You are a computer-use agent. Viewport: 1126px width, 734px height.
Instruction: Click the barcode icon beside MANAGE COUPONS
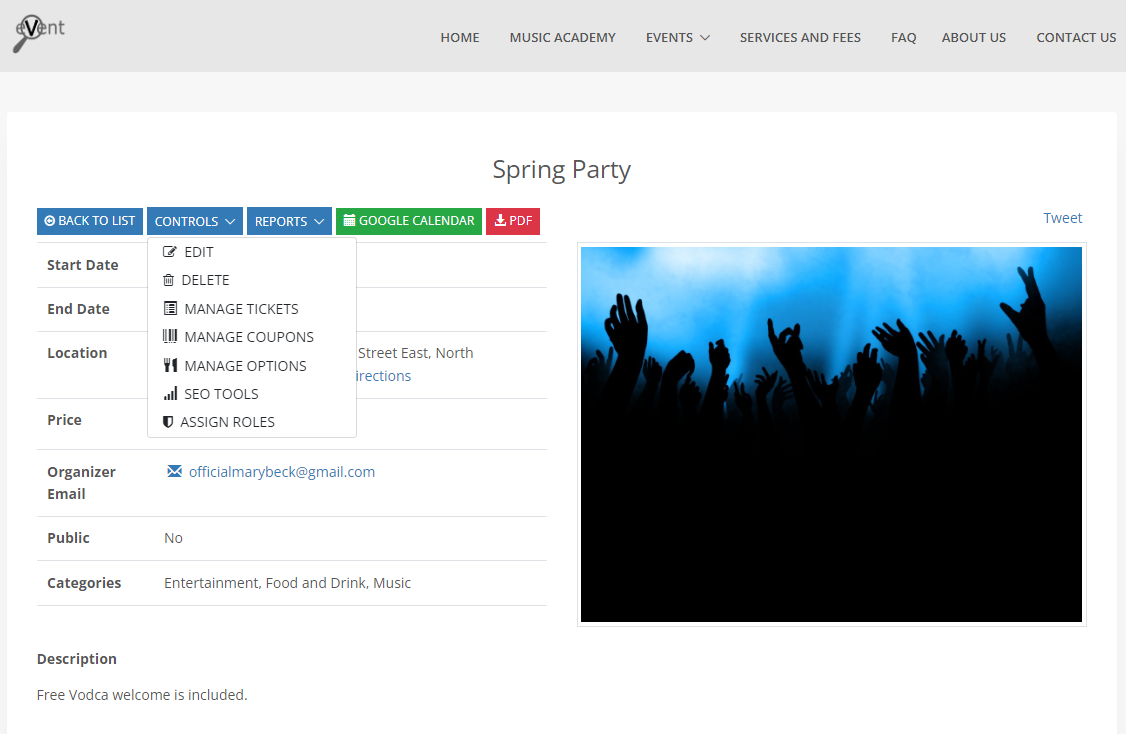pos(170,336)
